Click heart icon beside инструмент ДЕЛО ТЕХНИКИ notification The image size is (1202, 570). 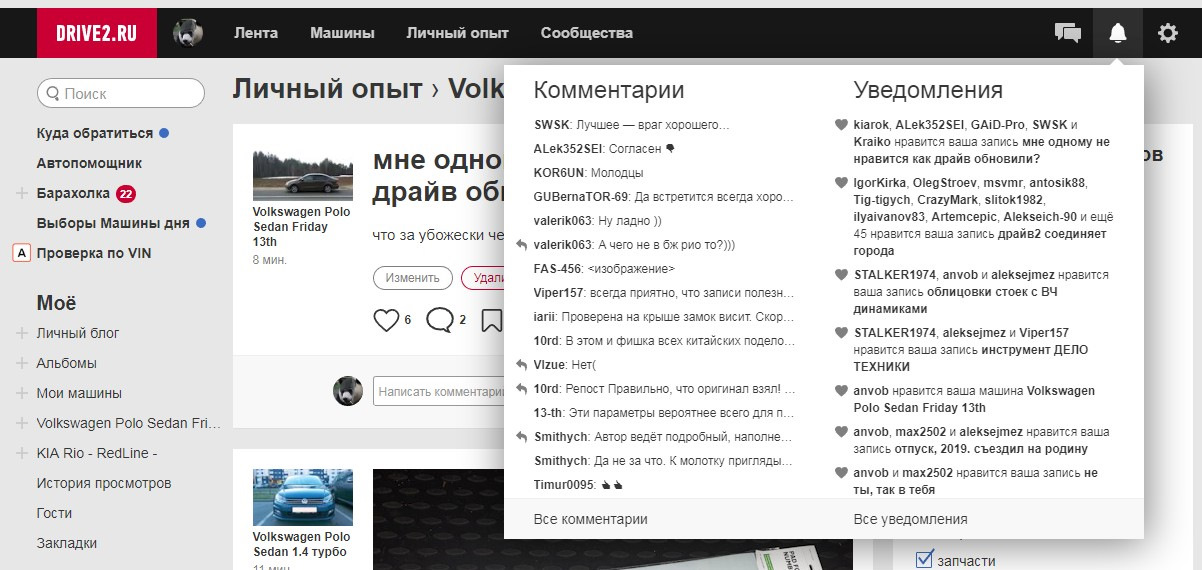tap(841, 332)
